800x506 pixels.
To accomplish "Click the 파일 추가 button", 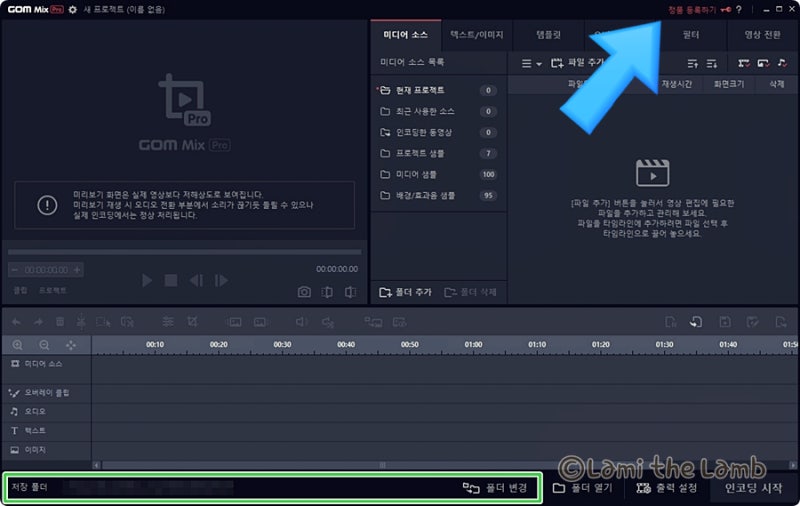I will tap(578, 63).
